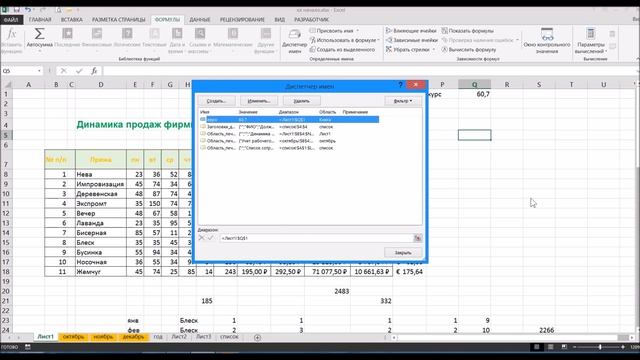This screenshot has width=640, height=360.
Task: Click the formula bar input area
Action: pyautogui.click(x=369, y=71)
